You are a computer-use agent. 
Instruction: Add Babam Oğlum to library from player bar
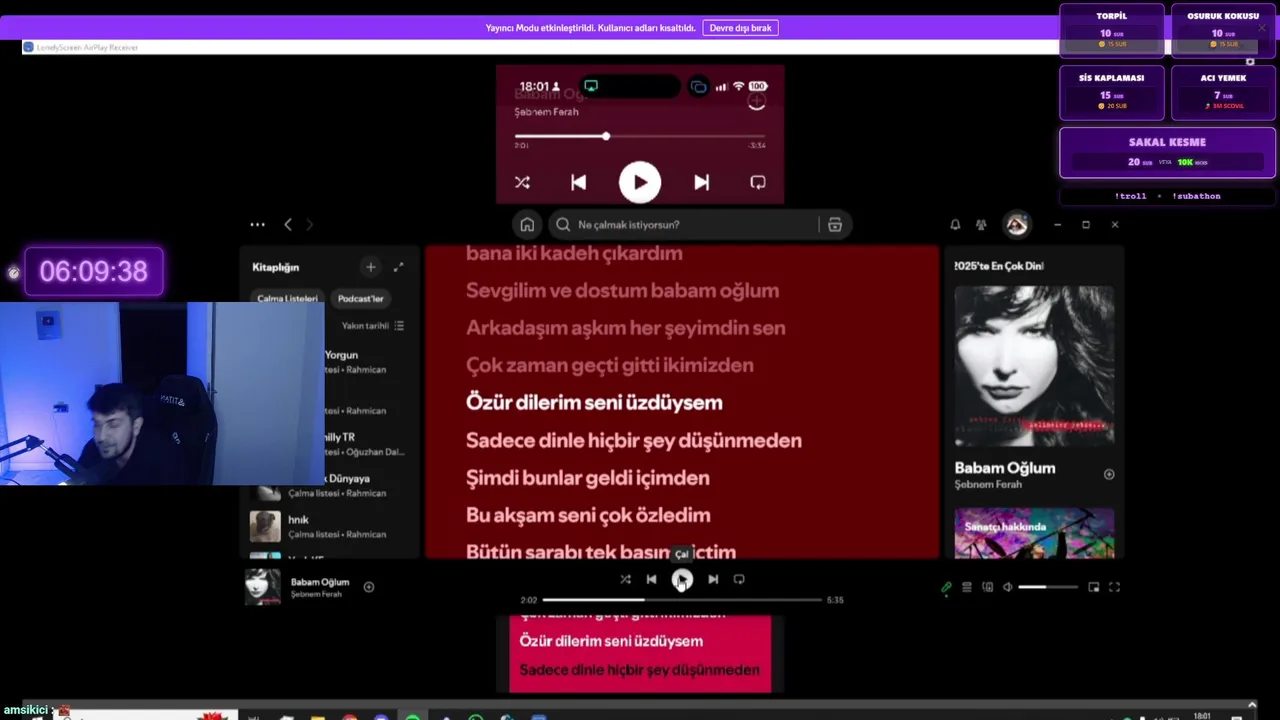[369, 587]
